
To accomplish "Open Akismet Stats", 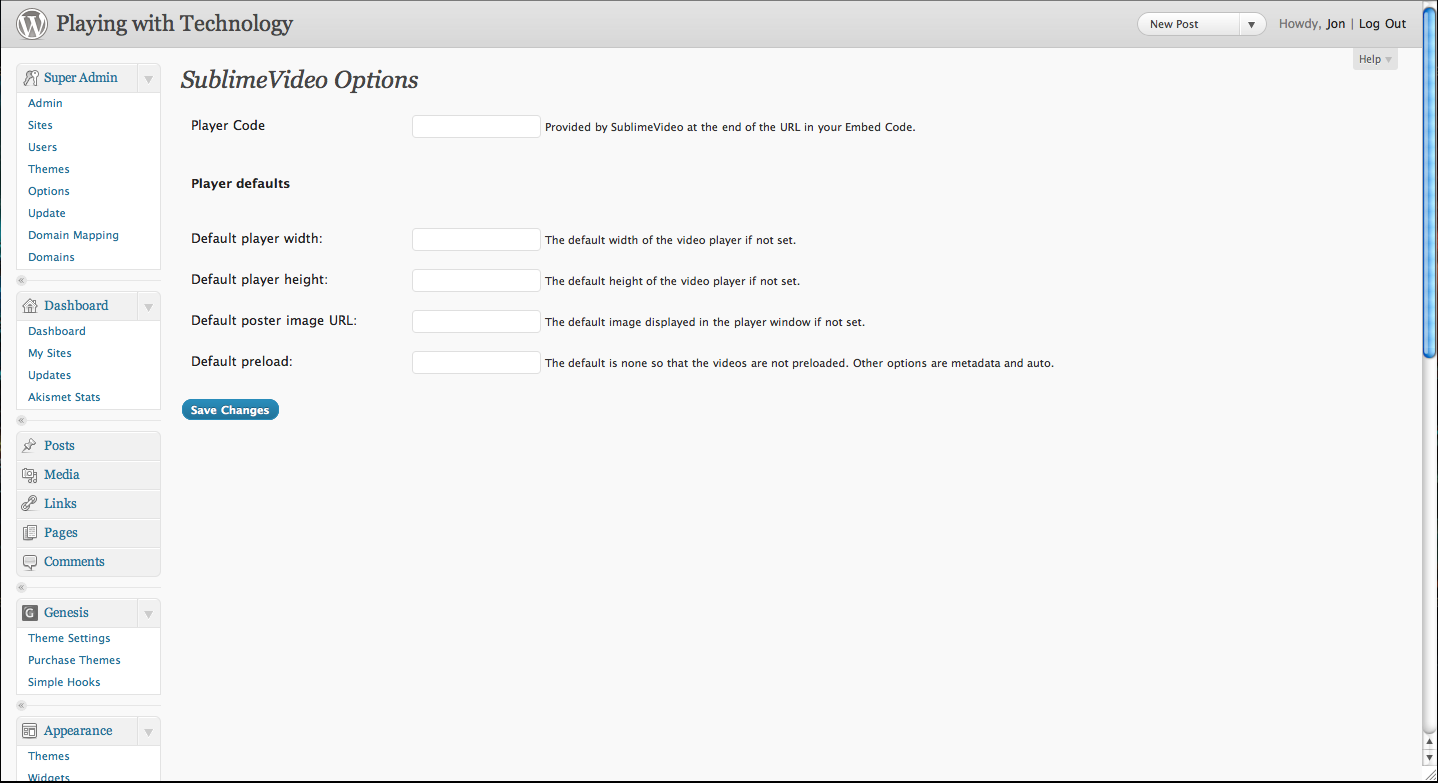I will pos(64,397).
